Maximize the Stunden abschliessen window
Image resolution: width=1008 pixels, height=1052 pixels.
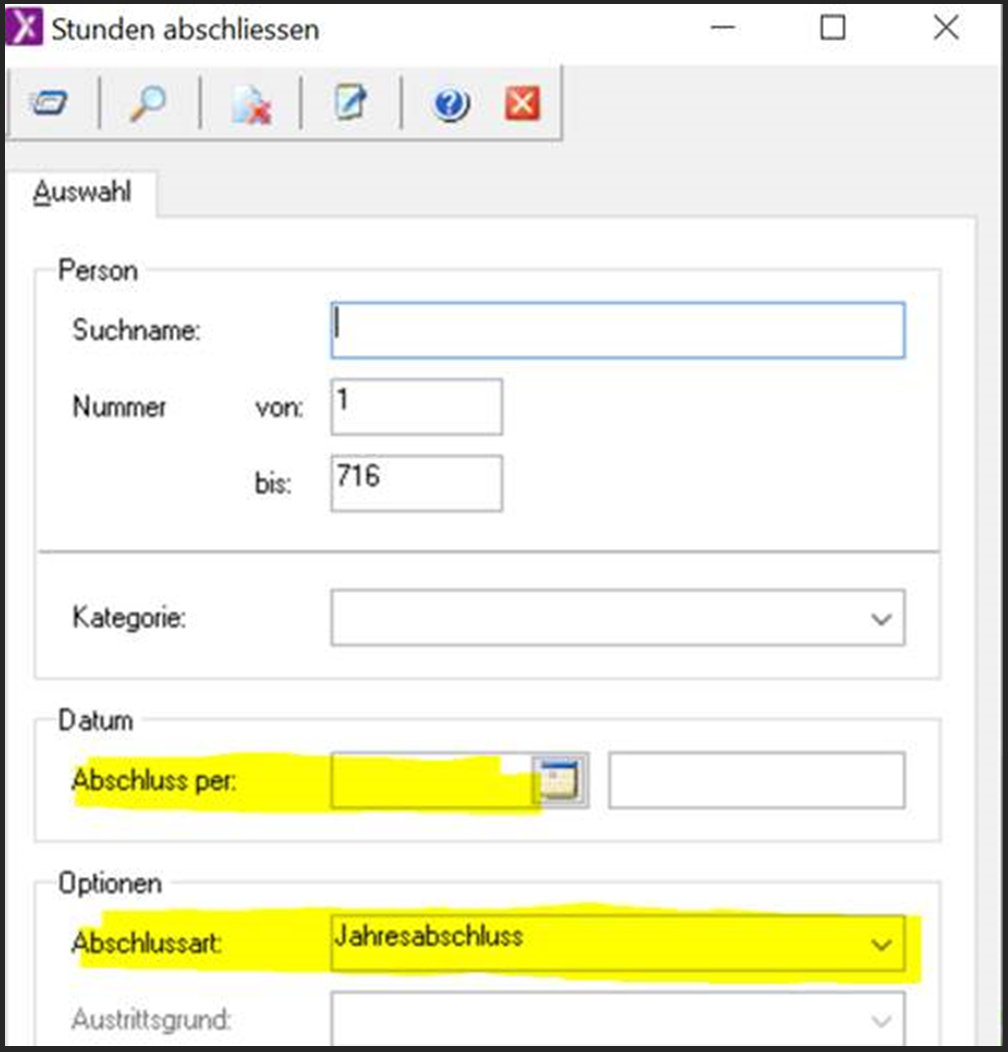tap(832, 28)
